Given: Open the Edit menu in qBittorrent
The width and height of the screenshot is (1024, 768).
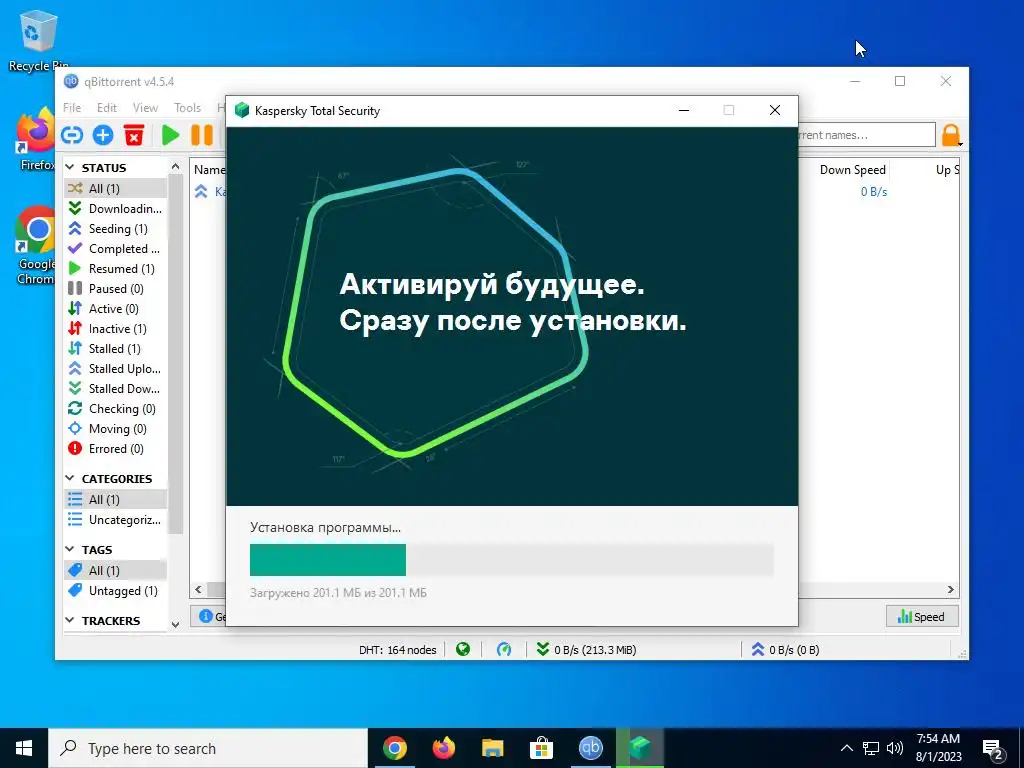Looking at the screenshot, I should [x=106, y=108].
